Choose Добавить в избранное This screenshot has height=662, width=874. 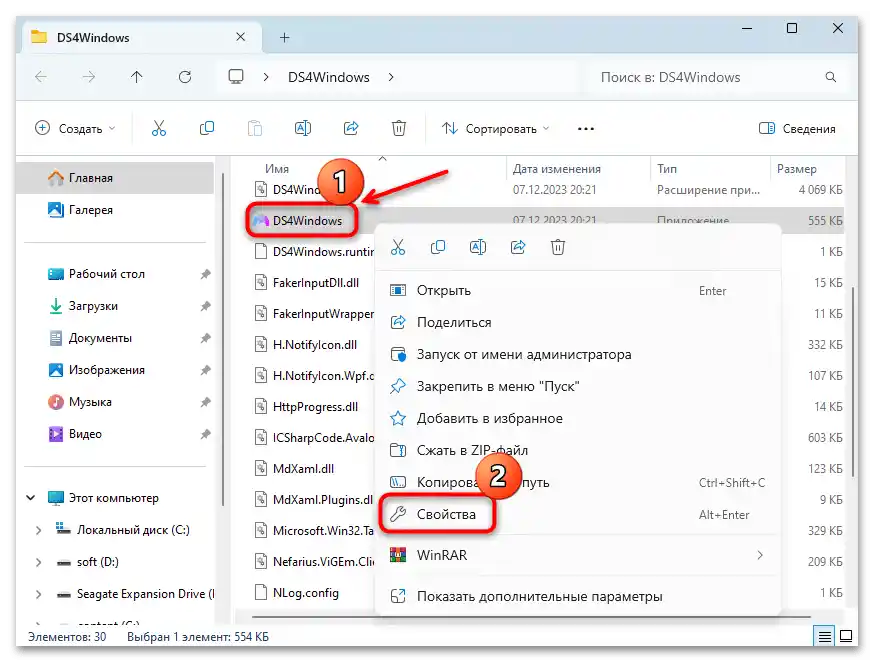coord(578,418)
